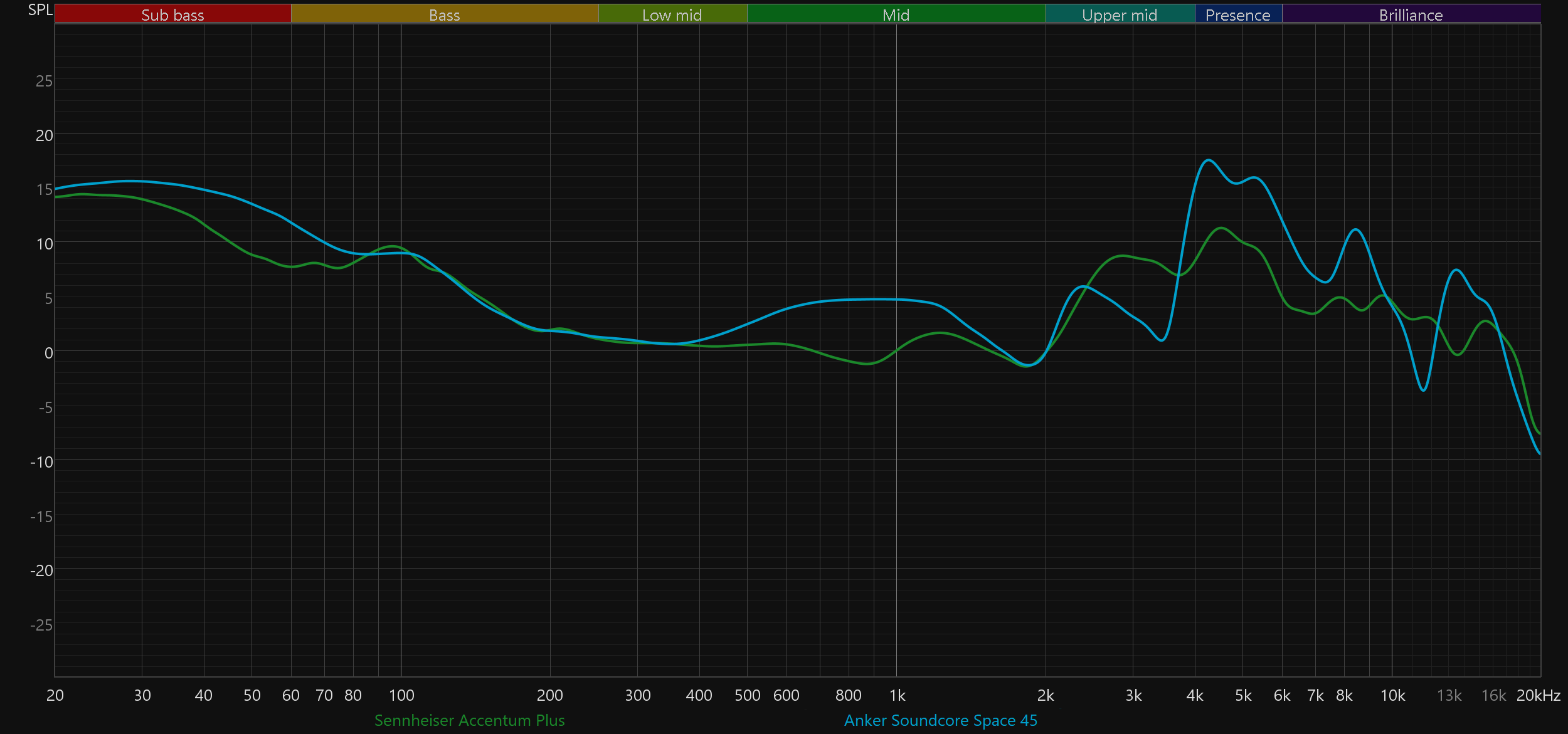This screenshot has height=734, width=1568.
Task: Select the Mid band header
Action: click(896, 14)
